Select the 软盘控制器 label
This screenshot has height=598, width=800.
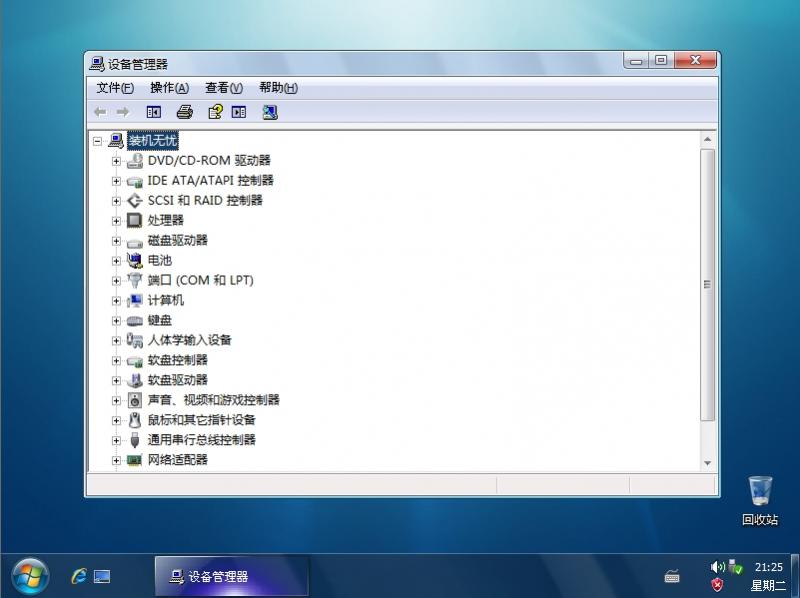(x=178, y=360)
